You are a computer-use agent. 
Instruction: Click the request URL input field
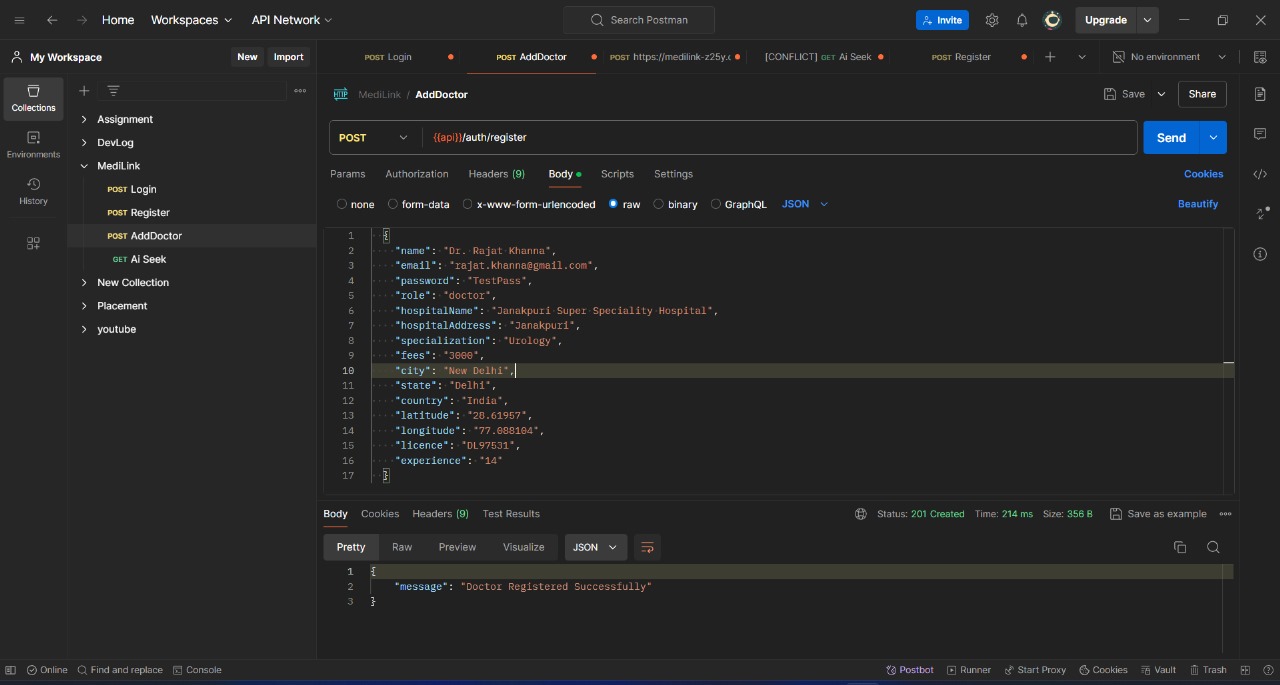point(700,137)
